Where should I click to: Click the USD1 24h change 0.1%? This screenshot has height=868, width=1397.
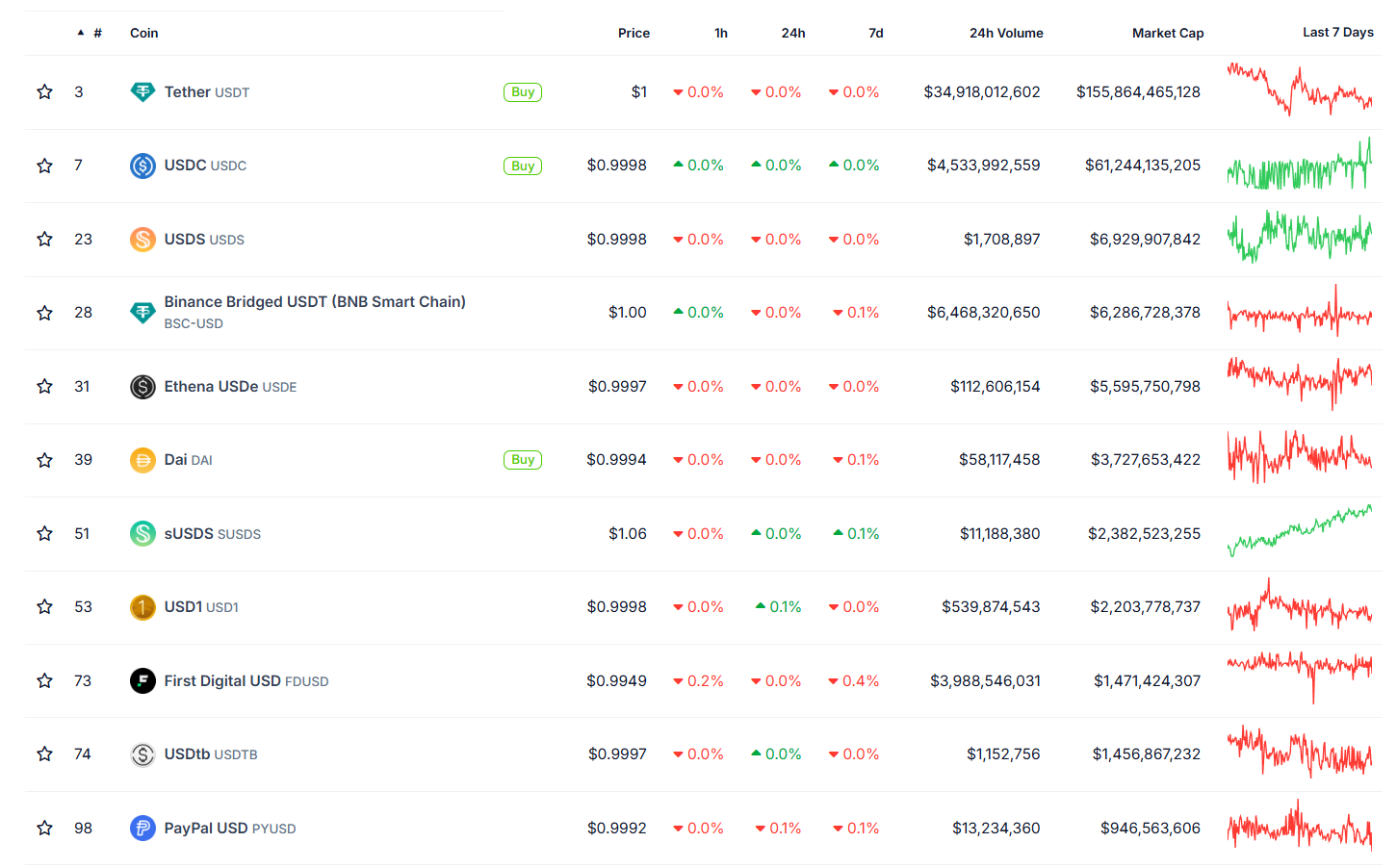tap(779, 607)
